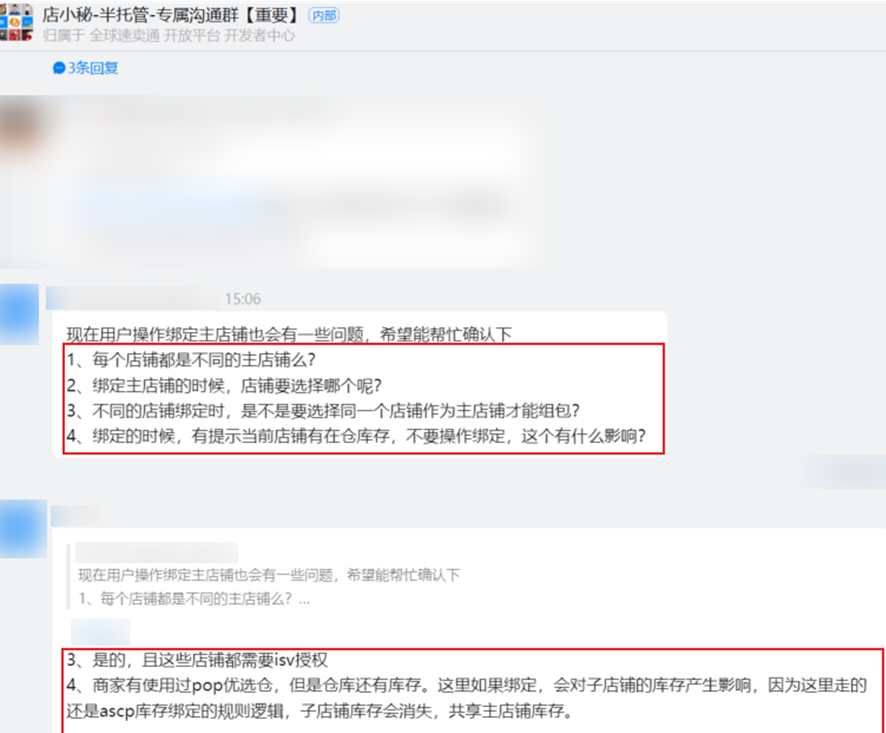Click the group title 店小秘-半托管-专属沟通群
Image resolution: width=886 pixels, height=733 pixels.
click(170, 15)
